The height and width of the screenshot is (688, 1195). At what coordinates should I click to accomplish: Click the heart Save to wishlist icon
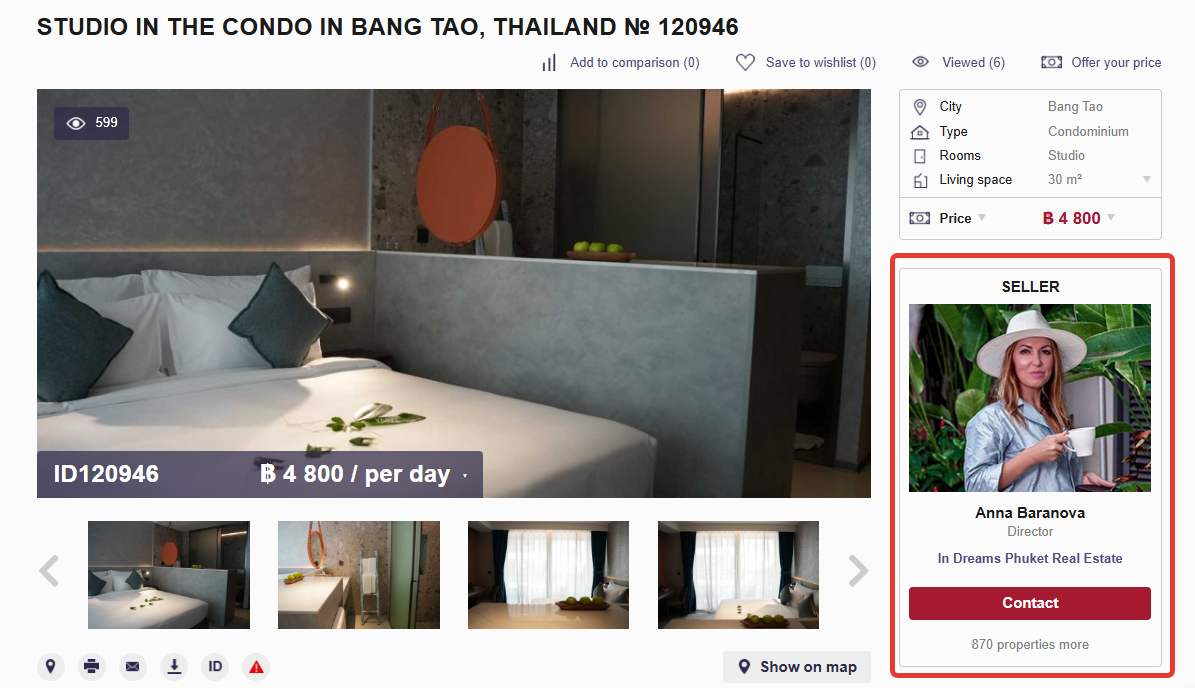point(745,62)
